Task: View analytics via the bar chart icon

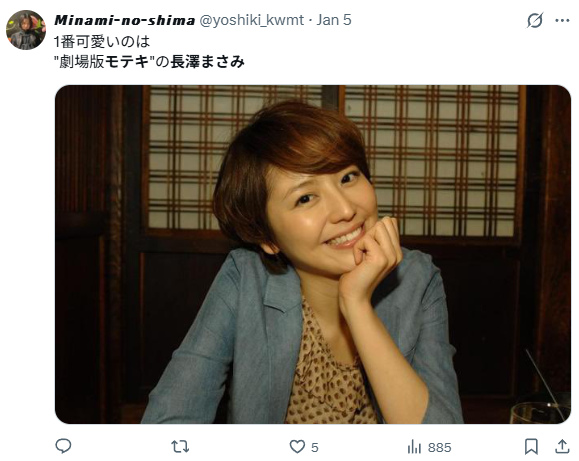Action: tap(414, 447)
